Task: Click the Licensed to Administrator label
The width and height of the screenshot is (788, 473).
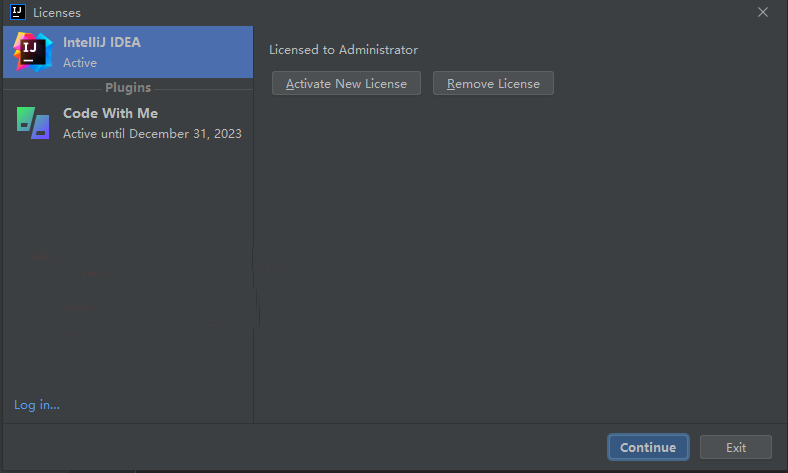Action: point(343,50)
